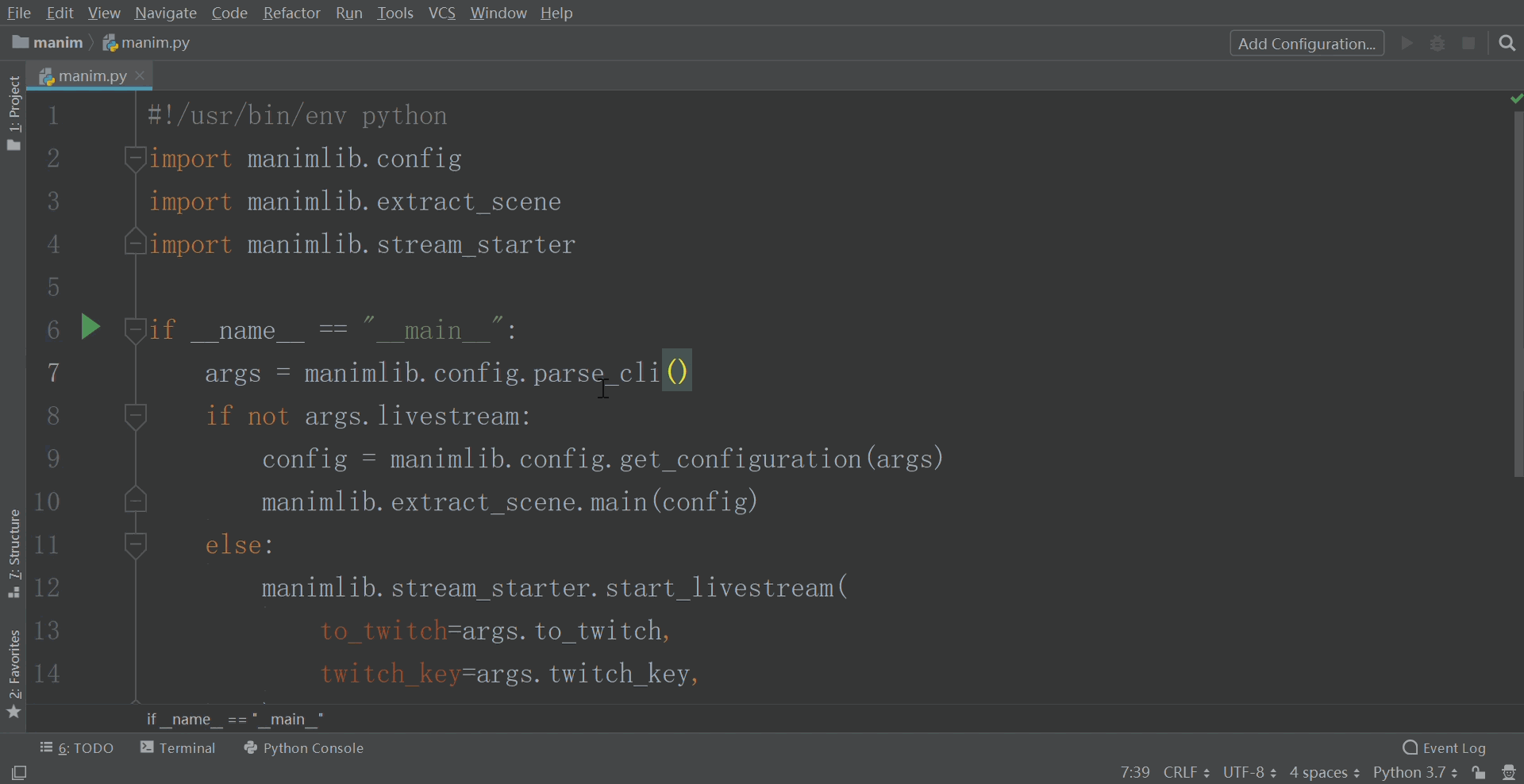Click the Stop square icon in toolbar
This screenshot has width=1524, height=784.
[x=1468, y=43]
